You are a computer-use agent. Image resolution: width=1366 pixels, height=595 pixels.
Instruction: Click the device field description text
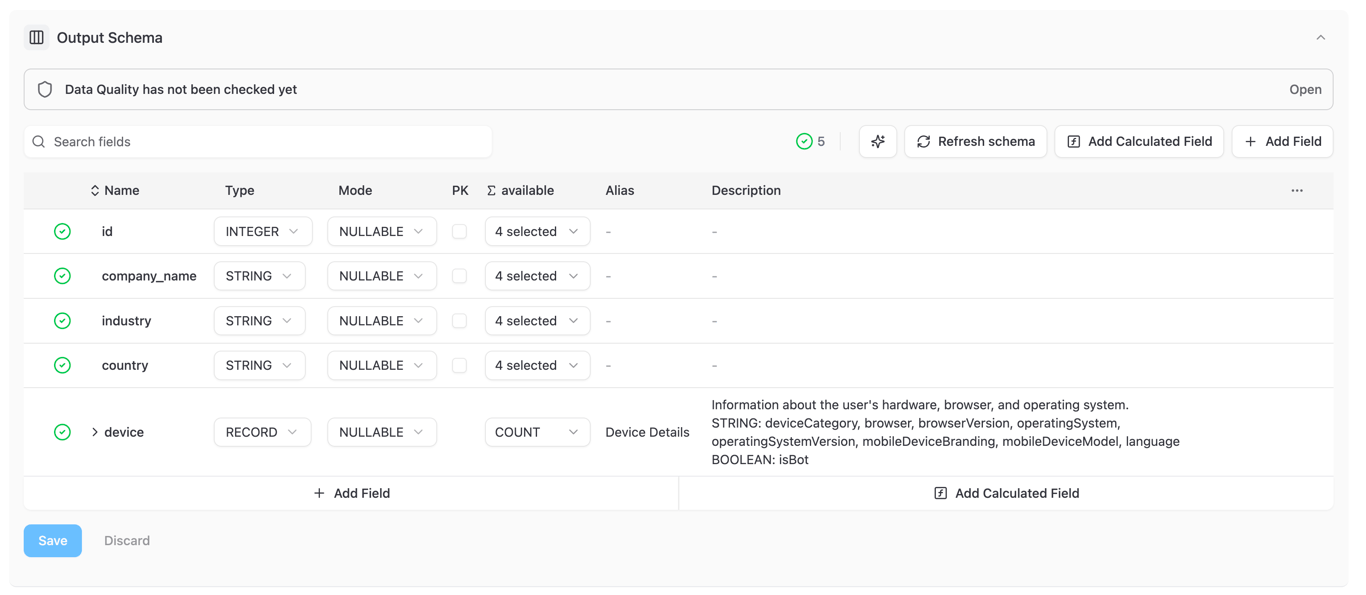tap(945, 432)
